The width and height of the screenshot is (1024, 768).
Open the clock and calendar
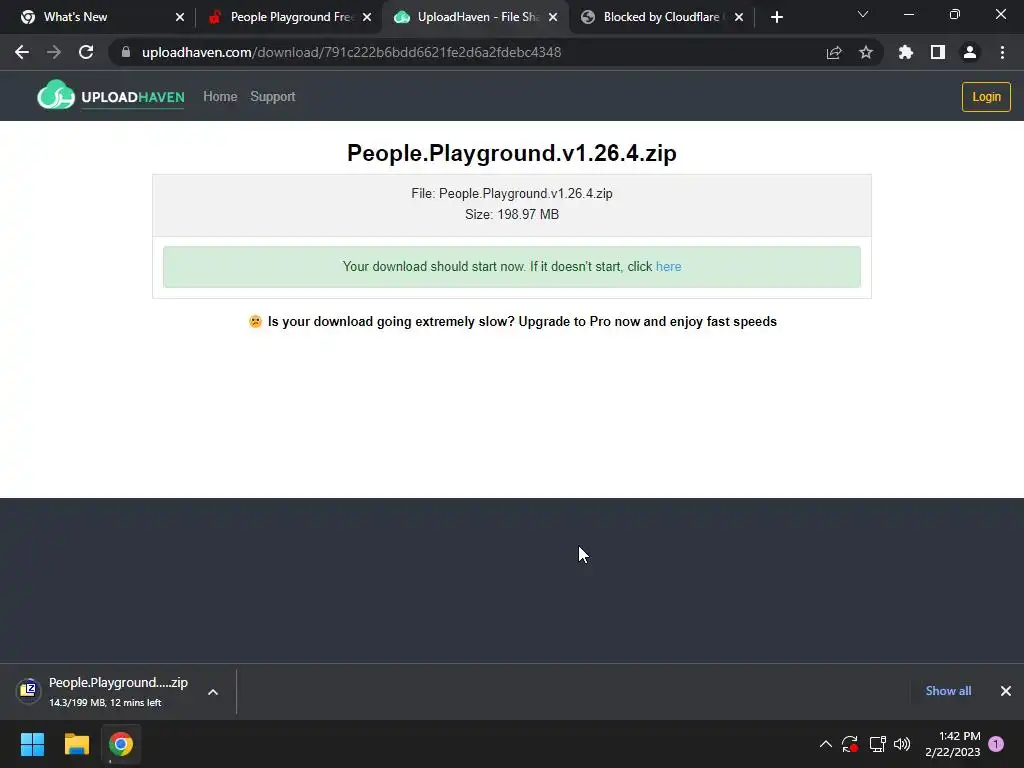pos(953,744)
